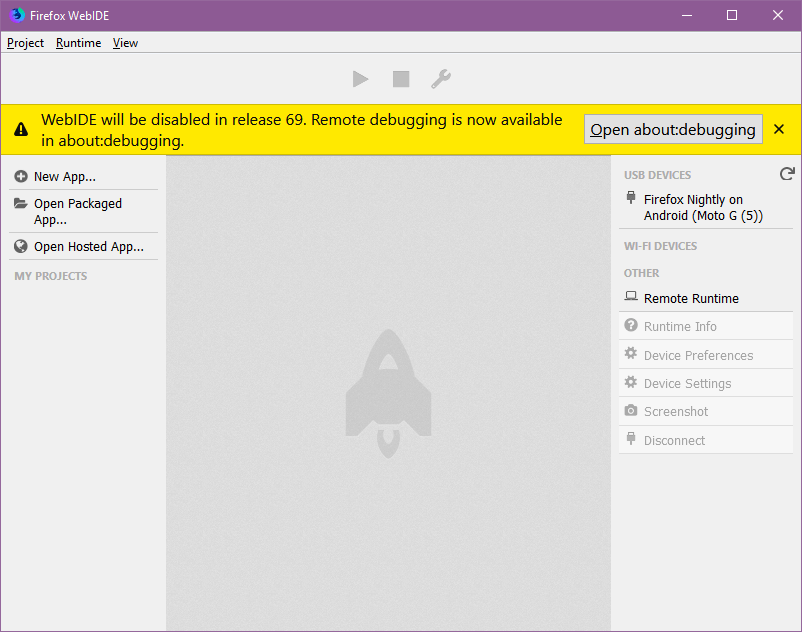This screenshot has width=802, height=632.
Task: Click the wrench debug app icon
Action: (440, 79)
